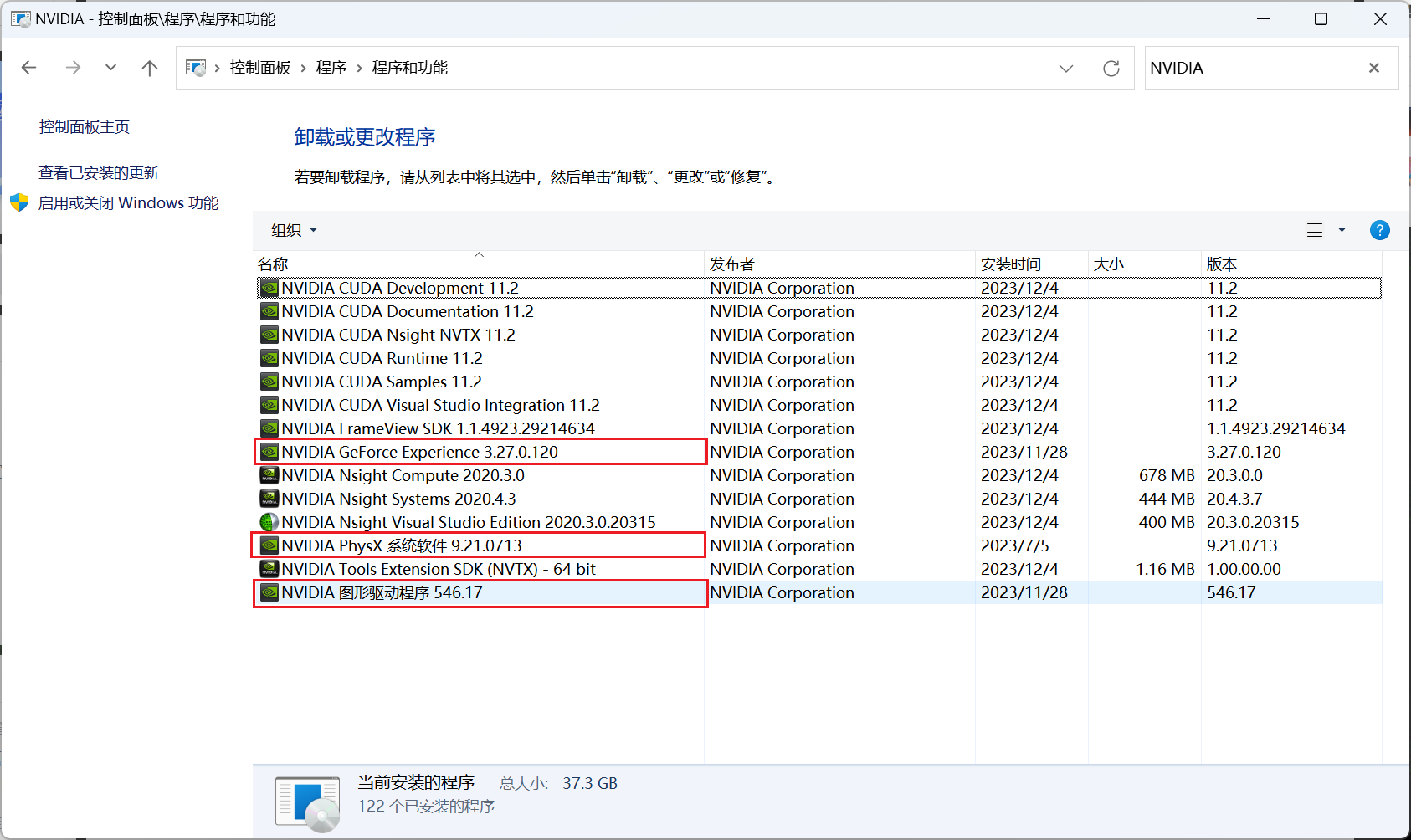
Task: Select NVIDIA Nsight Visual Studio Edition 2020.3.0.20315
Action: (x=469, y=523)
